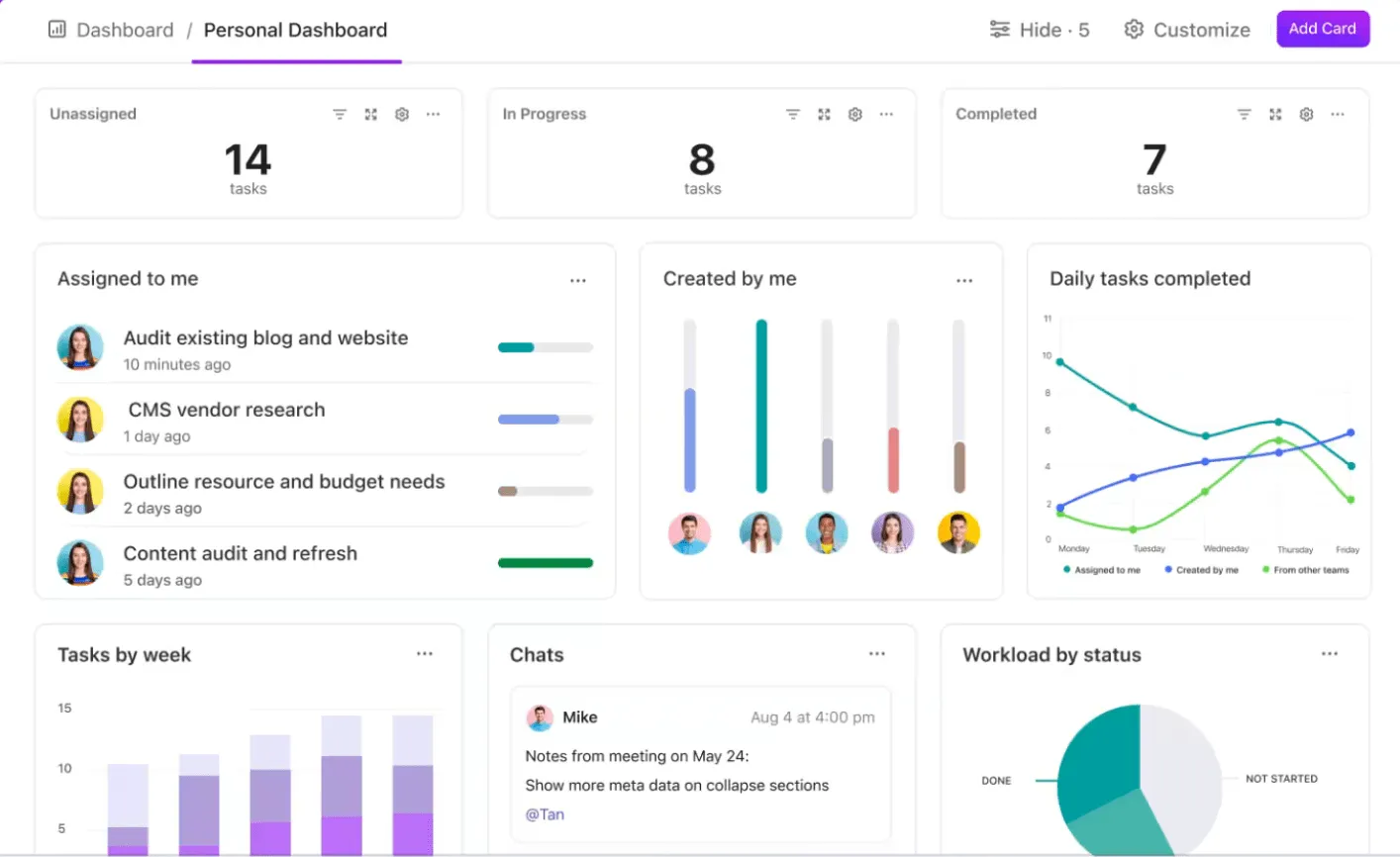Screen dimensions: 1400x857
Task: Go to Dashboard in the breadcrumb
Action: pyautogui.click(x=125, y=30)
